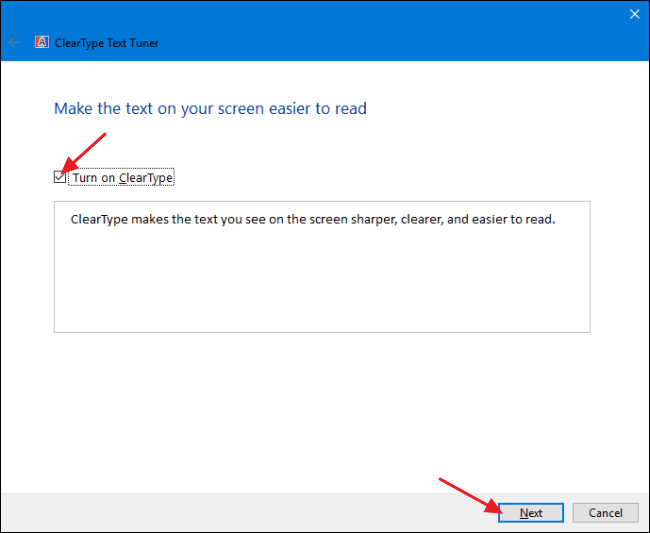This screenshot has height=533, width=650.
Task: Click the 'Make the text on your screen easier to read' heading
Action: 210,109
